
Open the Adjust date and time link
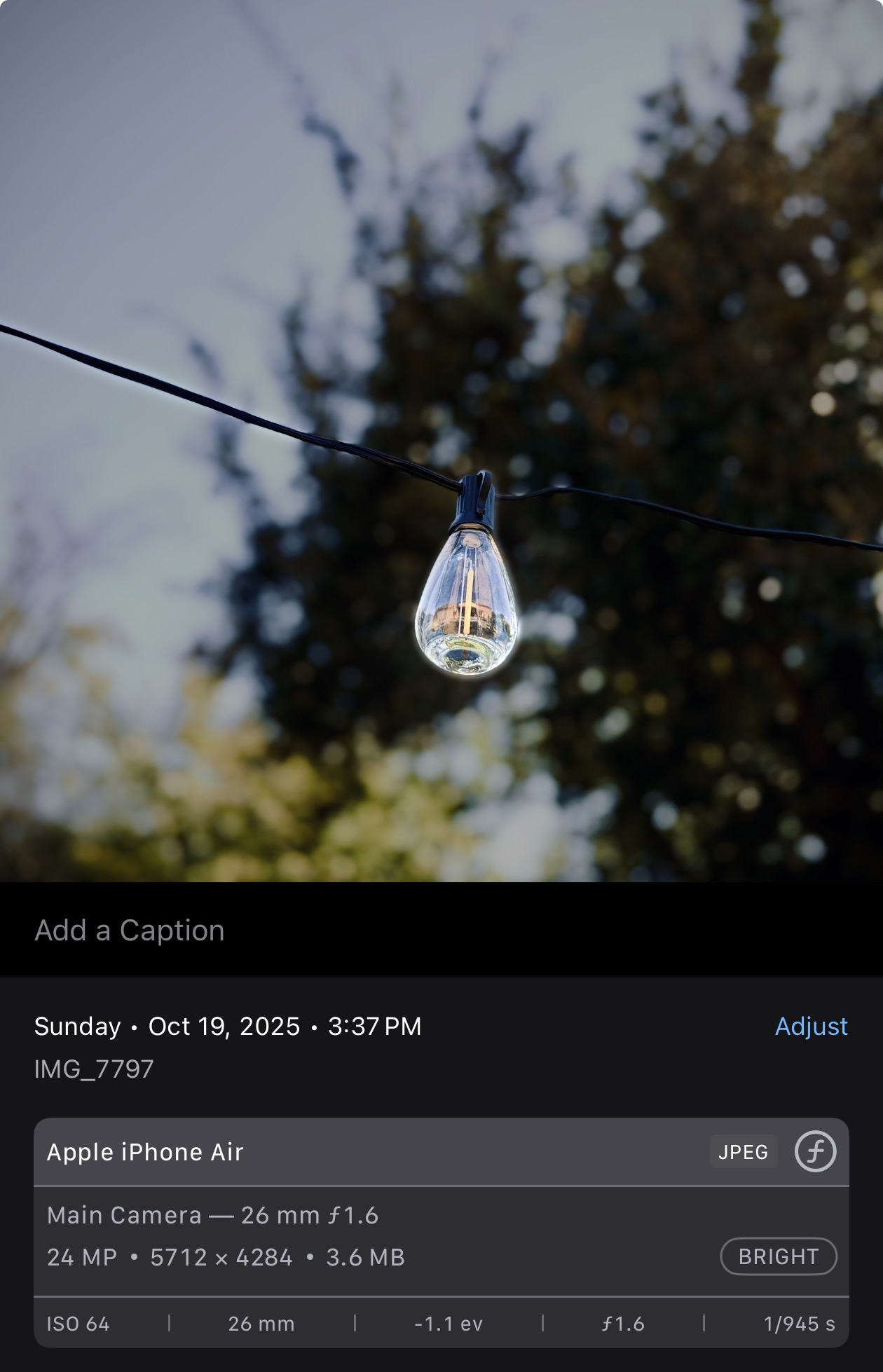(x=811, y=1026)
